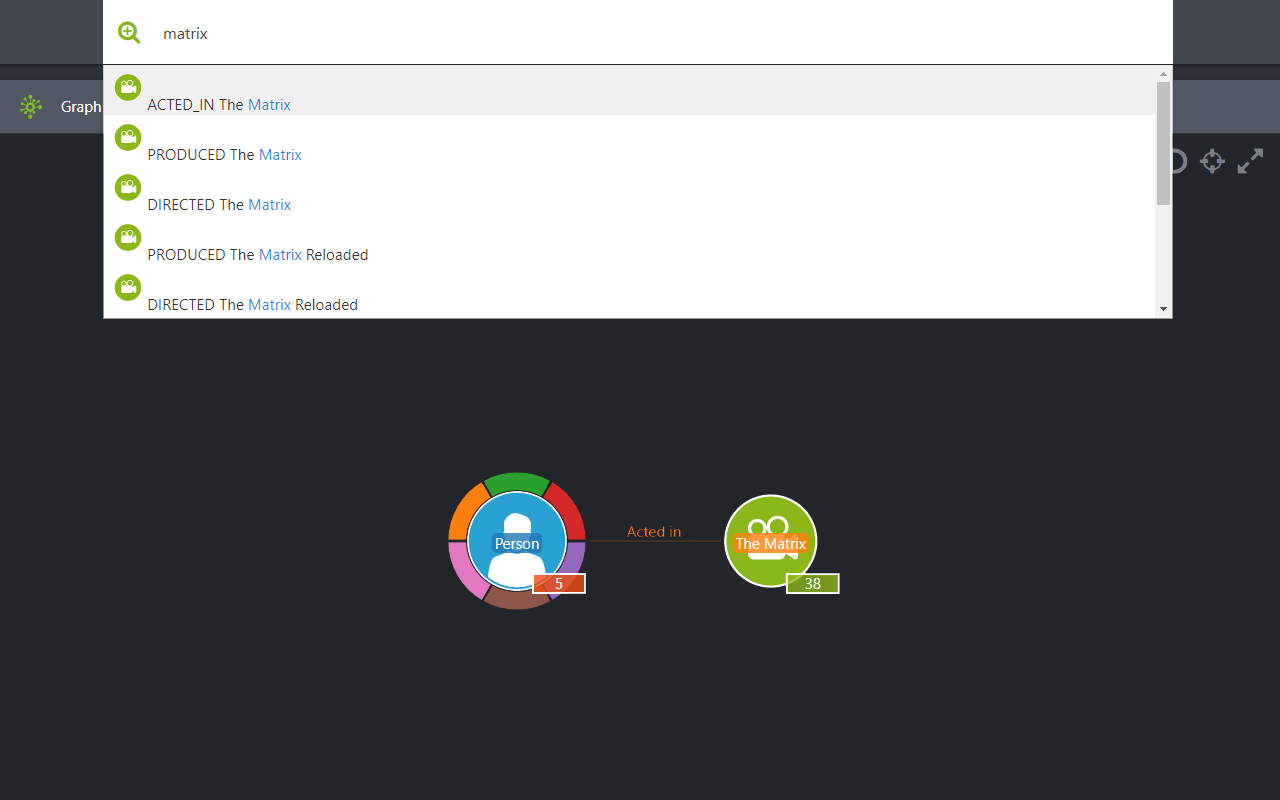Select 'ACTED_IN The Matrix' suggestion
The width and height of the screenshot is (1280, 800).
630,92
